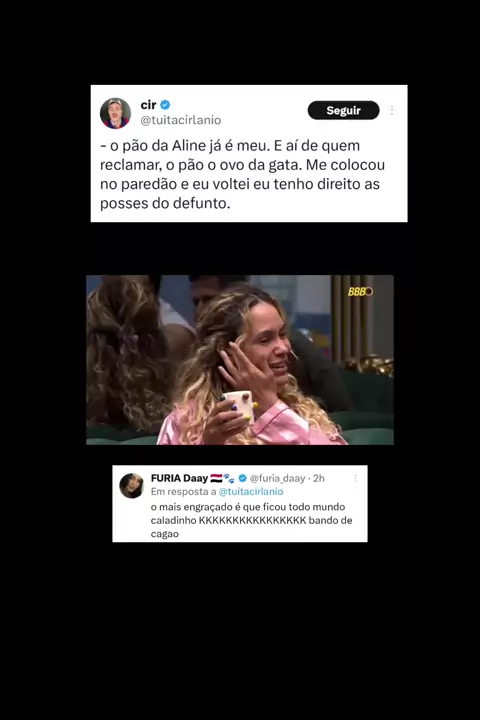The width and height of the screenshot is (480, 720).
Task: Open the @tuitacirlanio mention after Em resposta a
Action: (x=251, y=491)
